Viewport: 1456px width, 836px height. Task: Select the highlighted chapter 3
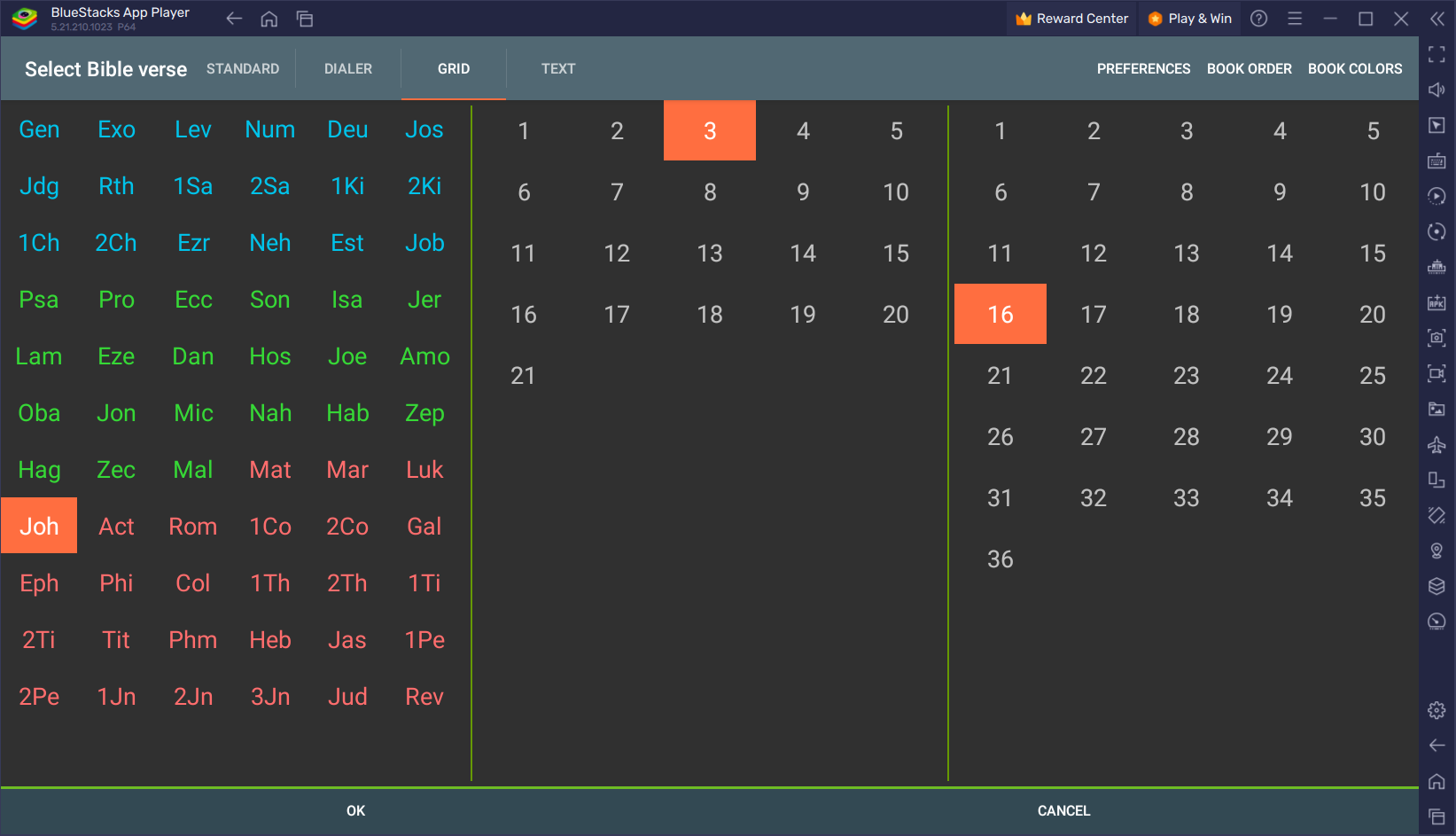click(710, 130)
